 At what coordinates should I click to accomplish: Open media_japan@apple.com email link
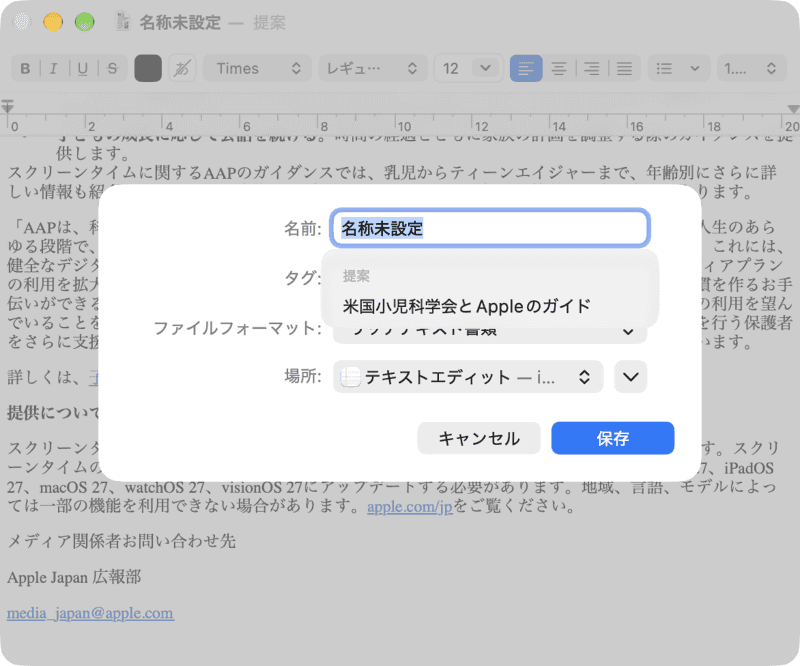90,613
